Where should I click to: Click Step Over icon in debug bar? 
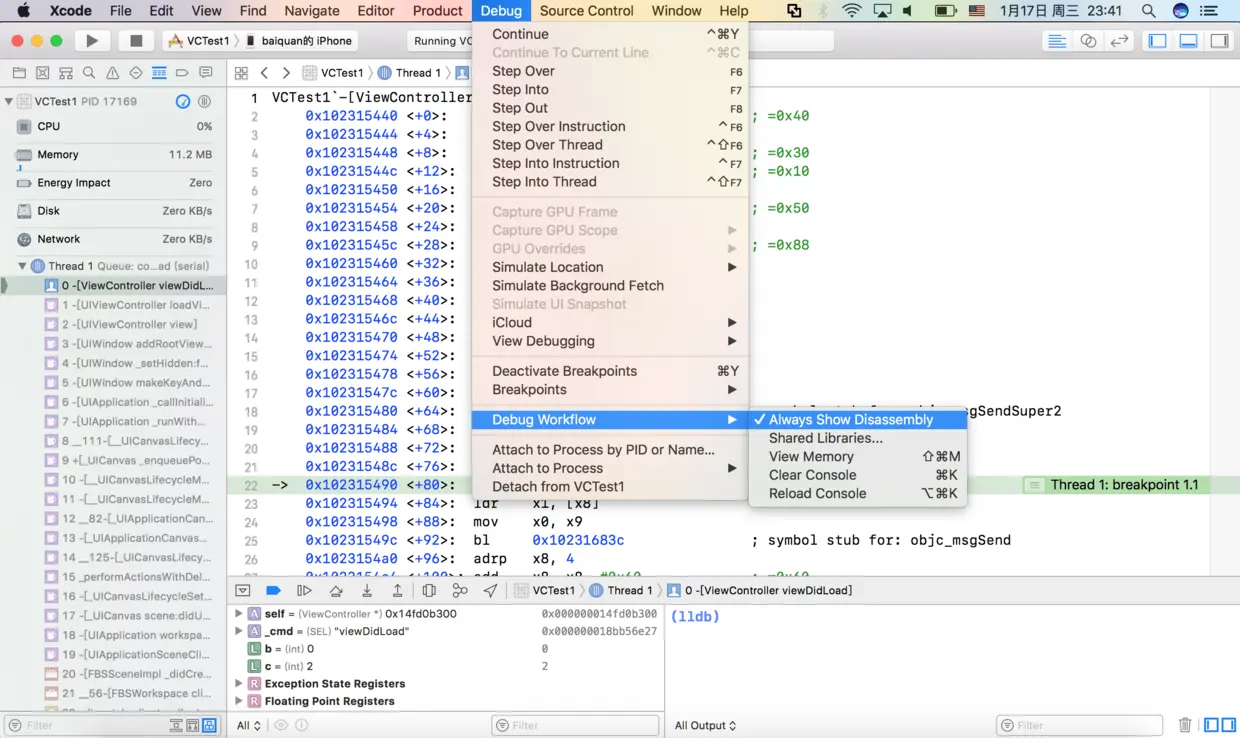(336, 591)
